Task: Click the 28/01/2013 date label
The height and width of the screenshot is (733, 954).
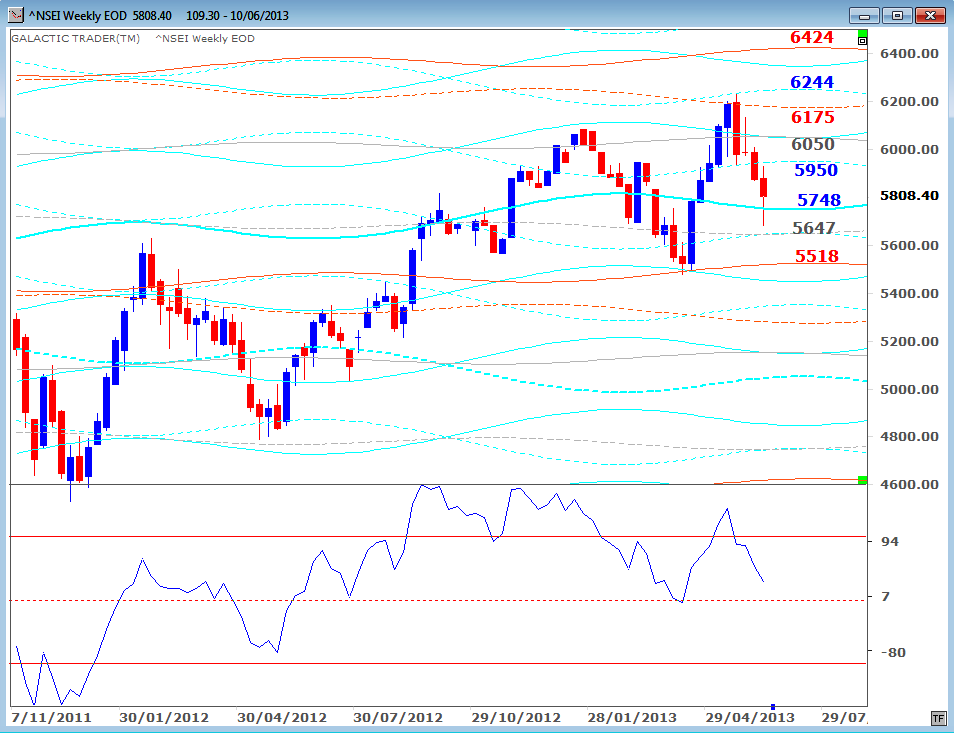Action: [x=632, y=718]
